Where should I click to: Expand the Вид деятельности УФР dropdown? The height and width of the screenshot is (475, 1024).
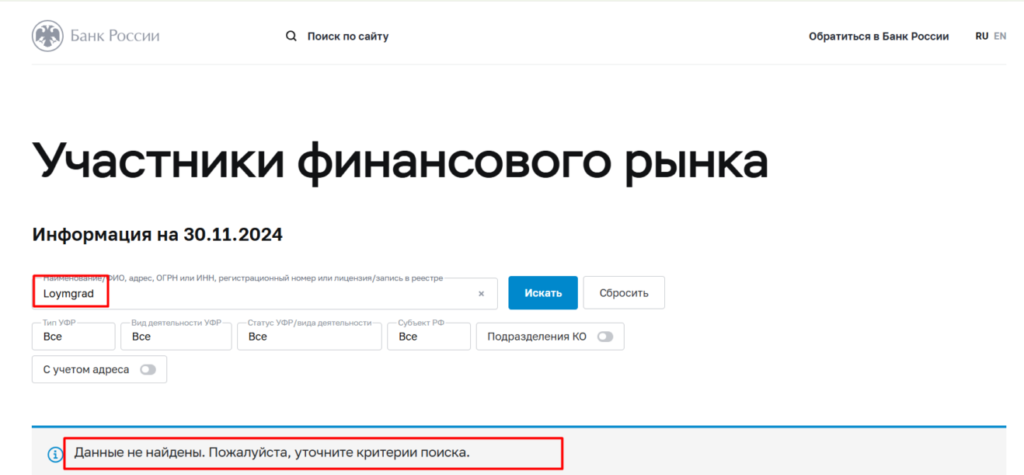pos(176,336)
